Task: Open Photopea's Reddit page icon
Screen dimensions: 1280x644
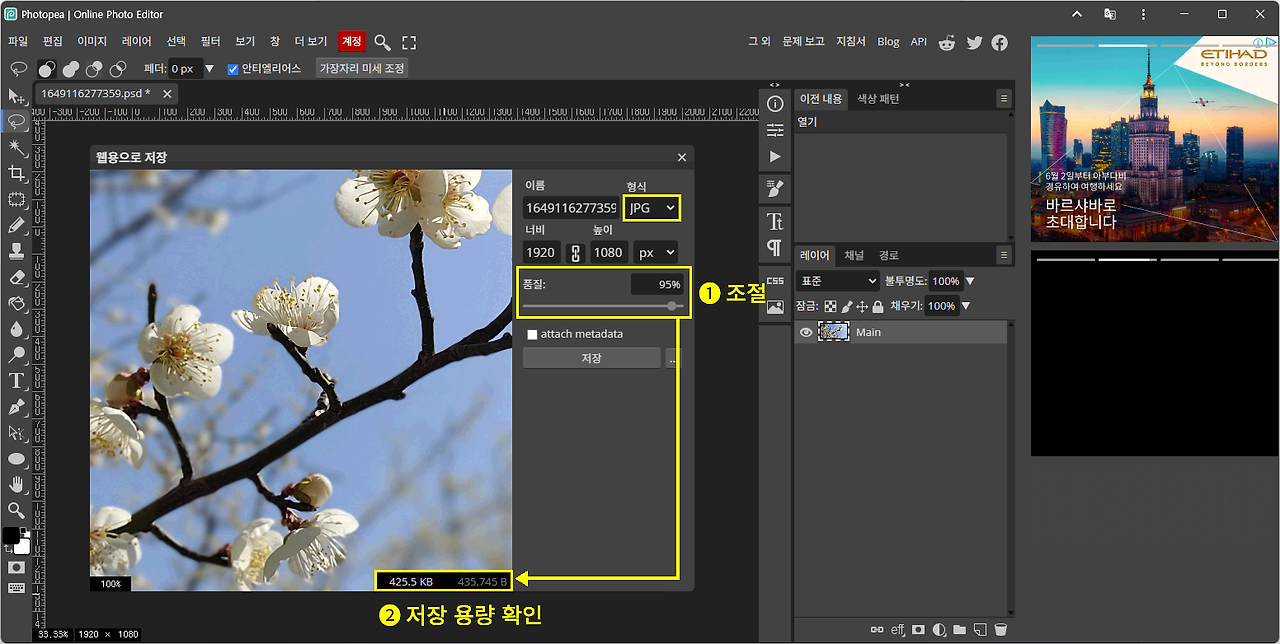Action: coord(947,42)
